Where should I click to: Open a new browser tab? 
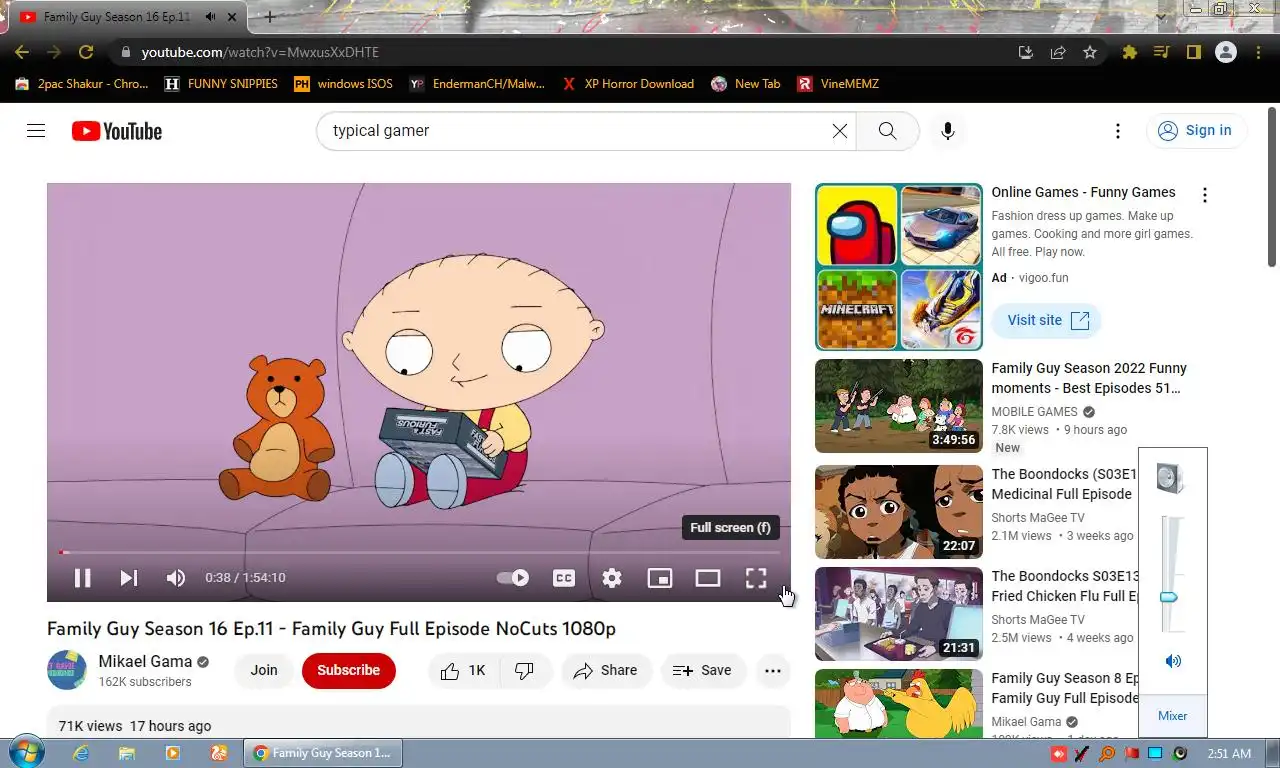[x=269, y=17]
